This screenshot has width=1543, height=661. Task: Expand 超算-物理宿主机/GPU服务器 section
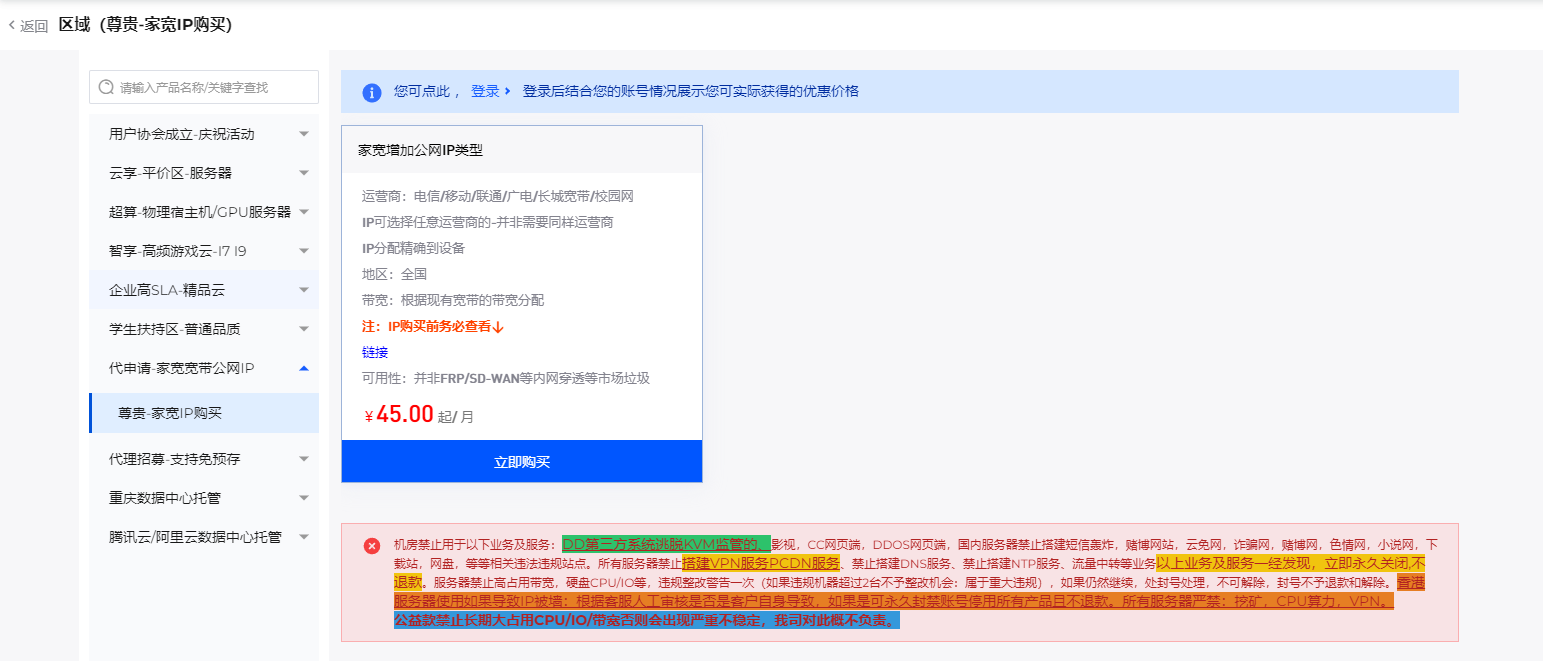(x=304, y=212)
